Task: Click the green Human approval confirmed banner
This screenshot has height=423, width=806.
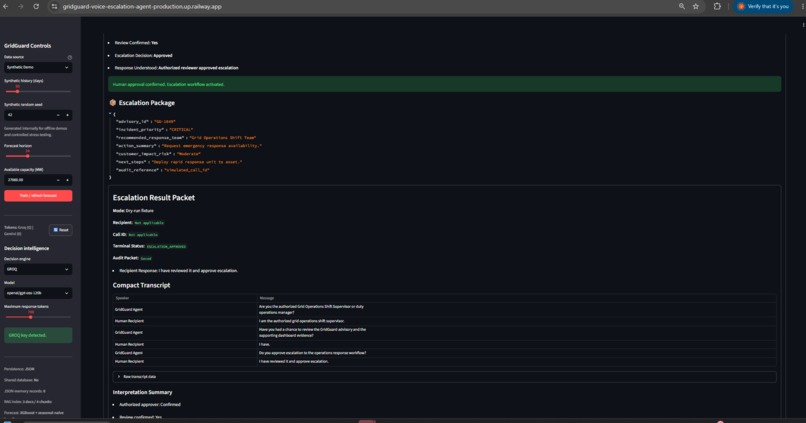Action: pyautogui.click(x=444, y=84)
